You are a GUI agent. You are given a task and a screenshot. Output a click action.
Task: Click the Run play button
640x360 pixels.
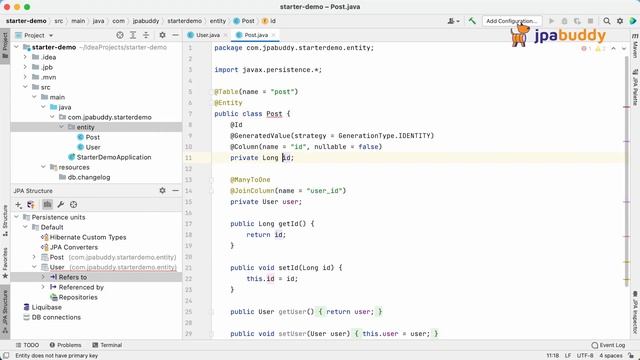tap(551, 21)
